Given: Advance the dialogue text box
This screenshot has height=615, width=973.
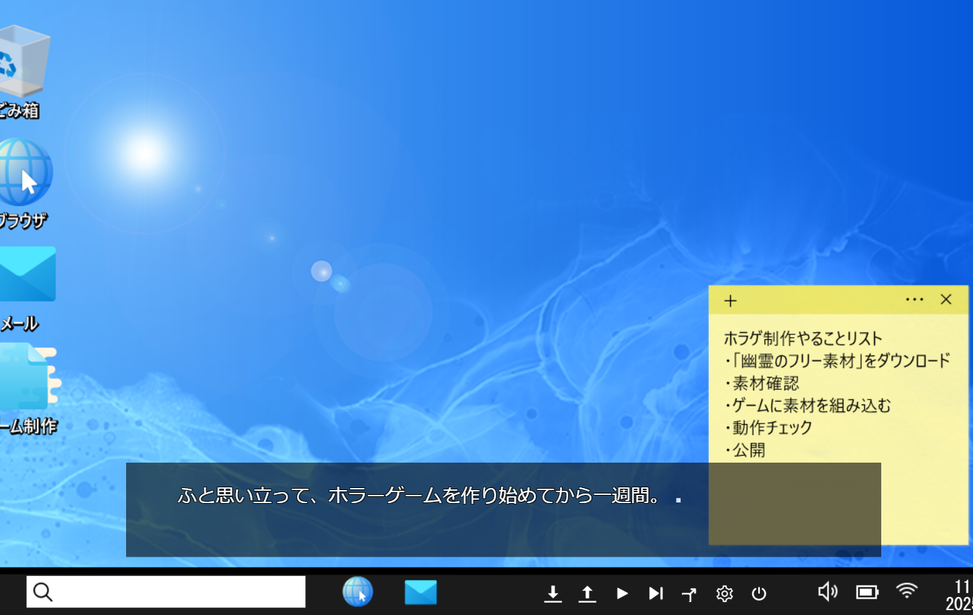Looking at the screenshot, I should coord(503,509).
